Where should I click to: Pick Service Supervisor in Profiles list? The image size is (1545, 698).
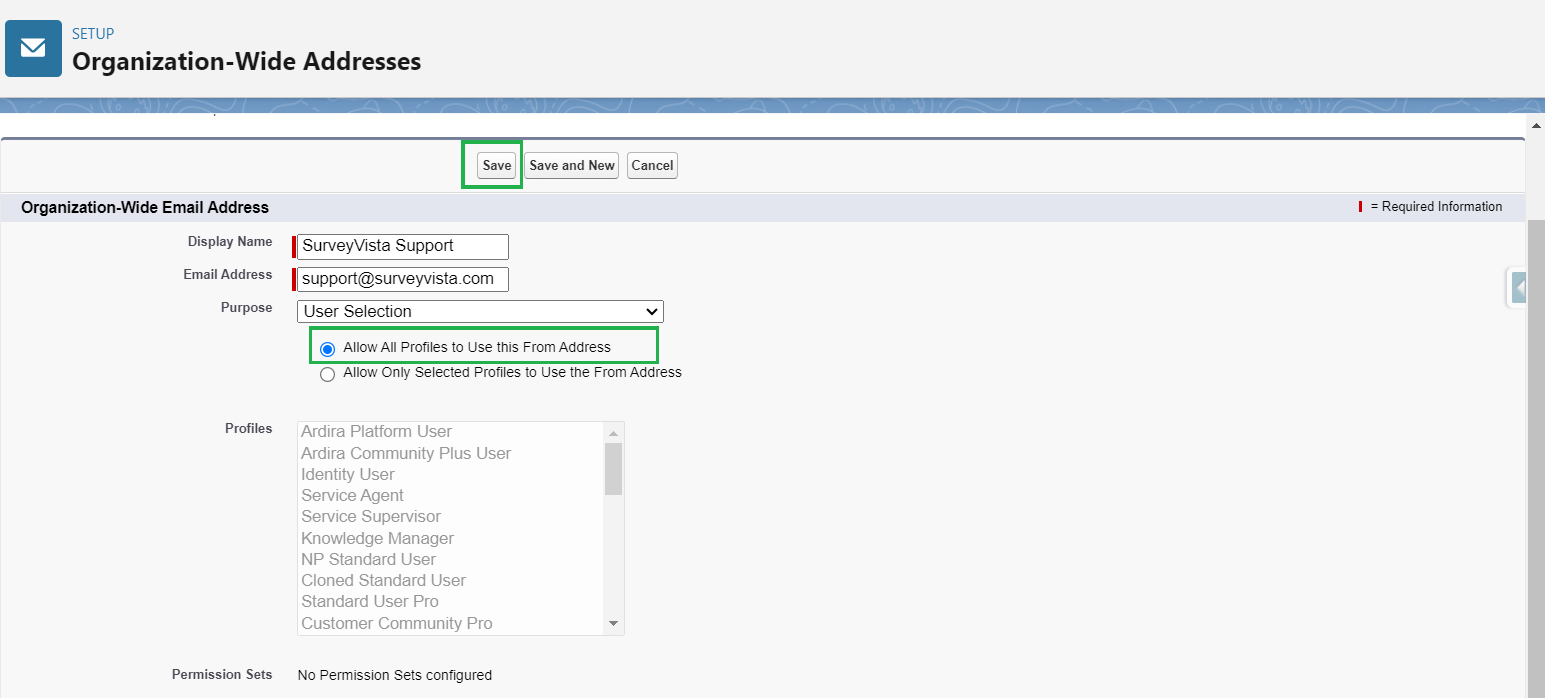coord(371,517)
